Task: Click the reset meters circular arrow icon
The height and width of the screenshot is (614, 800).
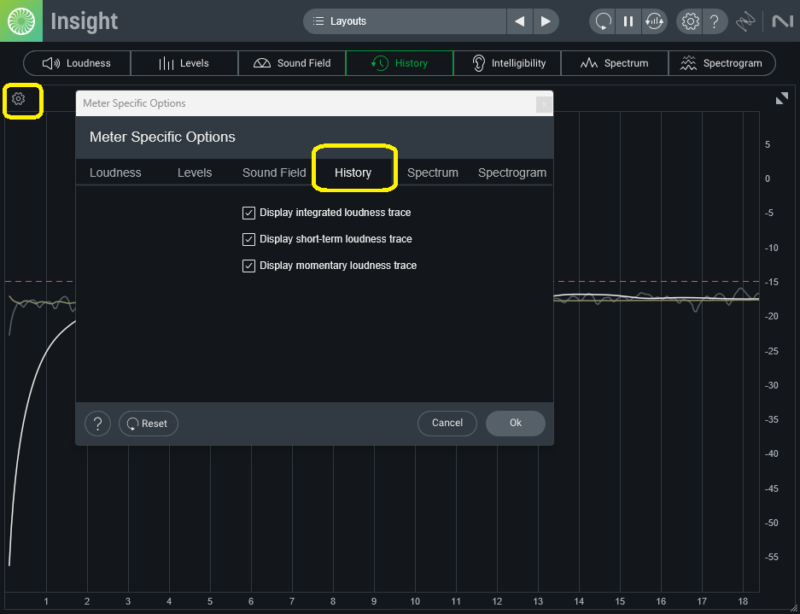Action: [602, 21]
